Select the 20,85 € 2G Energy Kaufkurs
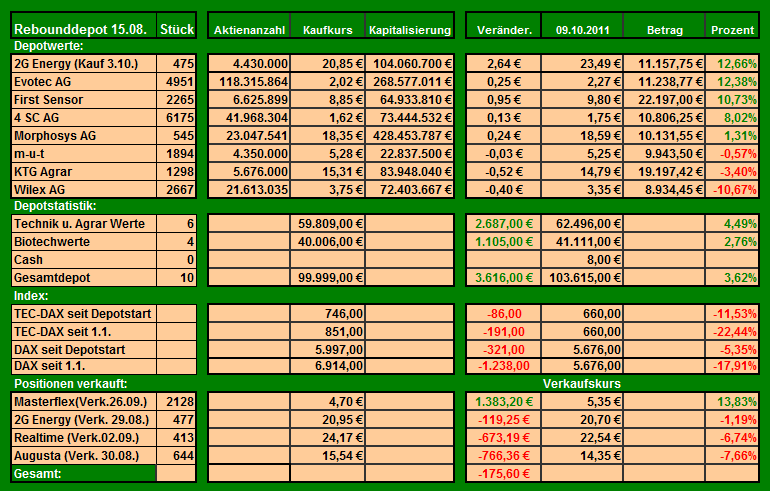Image resolution: width=770 pixels, height=491 pixels. [328, 64]
